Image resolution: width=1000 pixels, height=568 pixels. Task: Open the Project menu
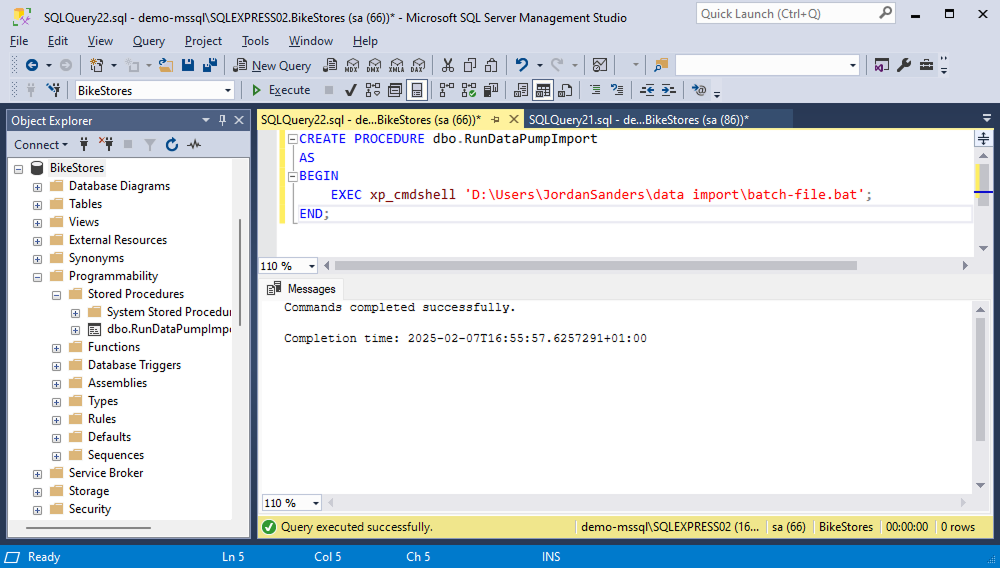pos(203,41)
